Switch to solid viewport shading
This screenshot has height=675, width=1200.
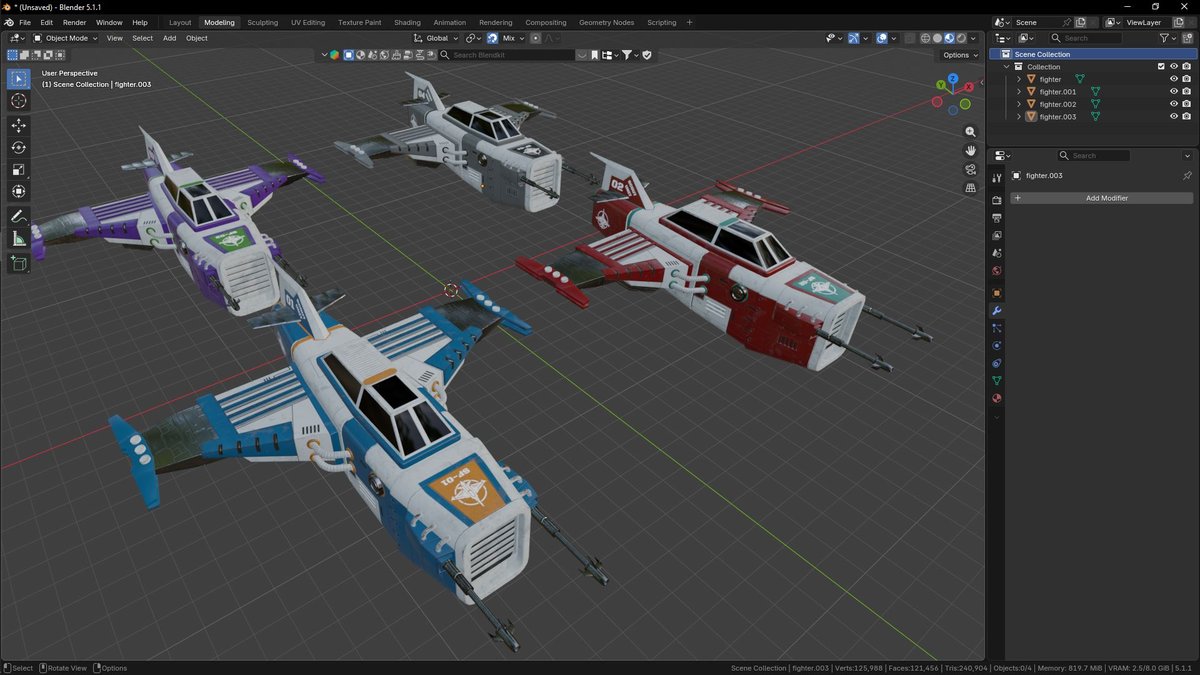pyautogui.click(x=937, y=38)
